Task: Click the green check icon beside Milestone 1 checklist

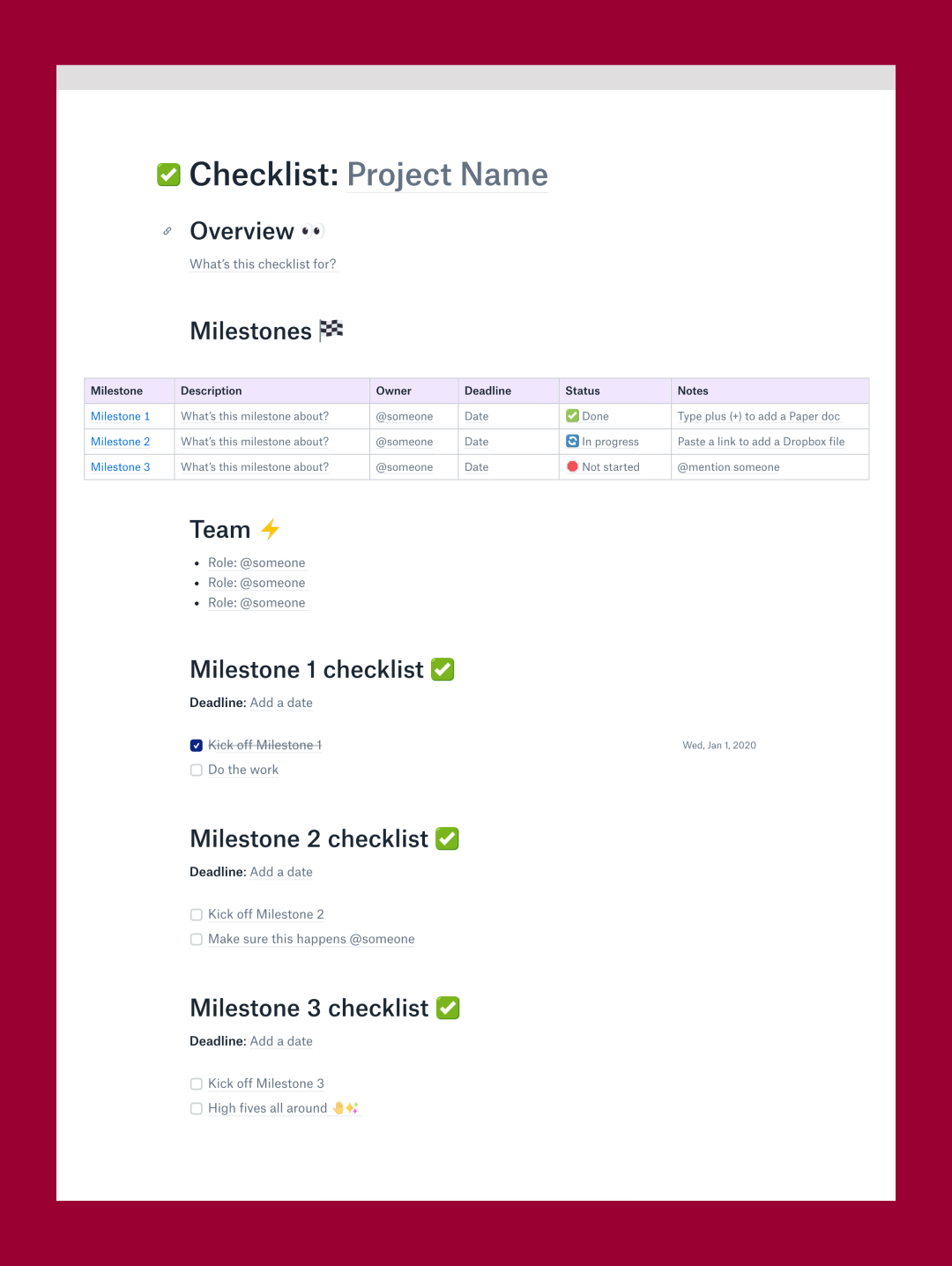Action: [442, 669]
